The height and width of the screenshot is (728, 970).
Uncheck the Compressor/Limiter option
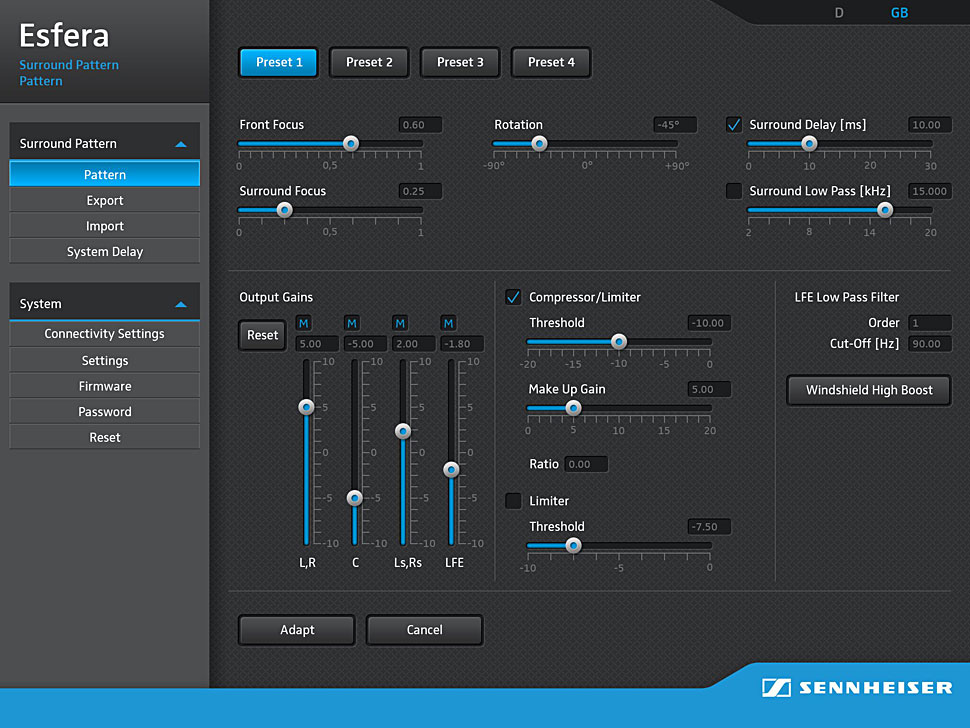[x=513, y=297]
